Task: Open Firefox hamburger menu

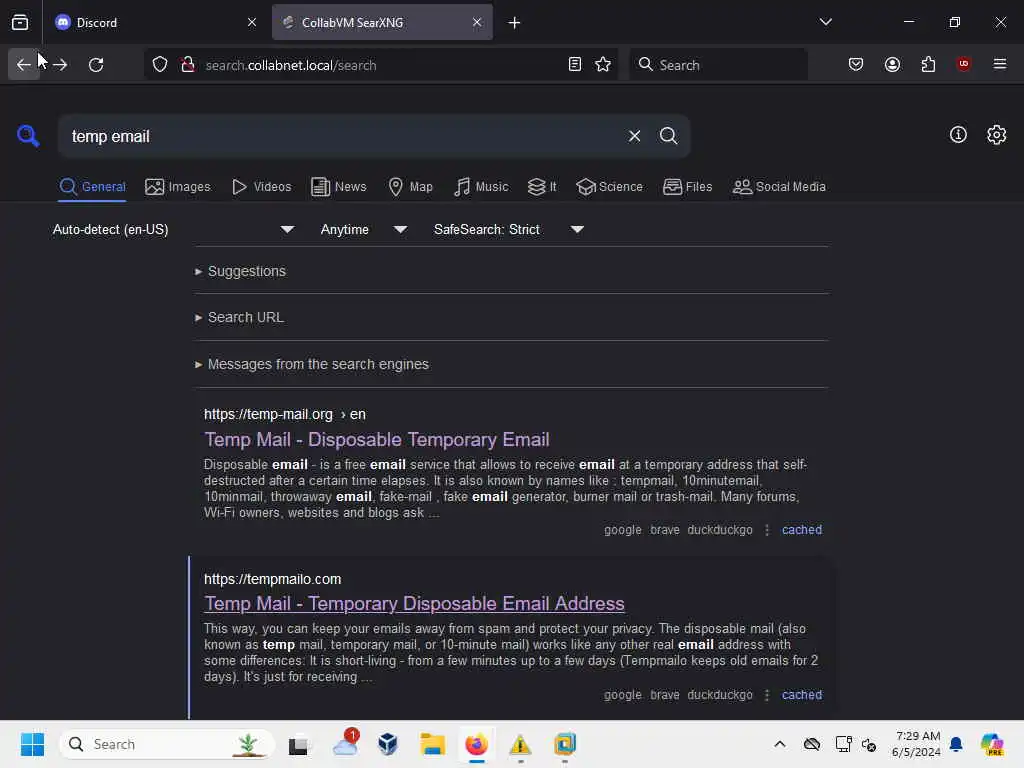Action: coord(1000,65)
